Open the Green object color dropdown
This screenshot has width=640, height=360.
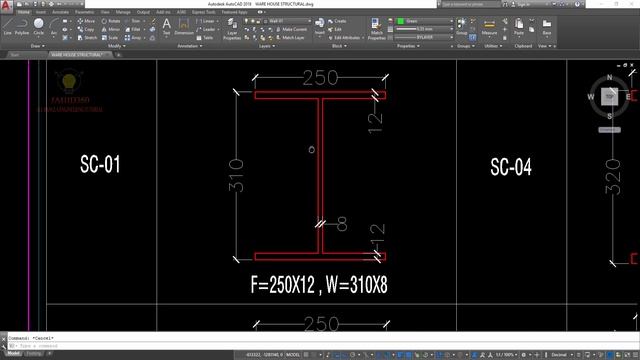(x=425, y=21)
